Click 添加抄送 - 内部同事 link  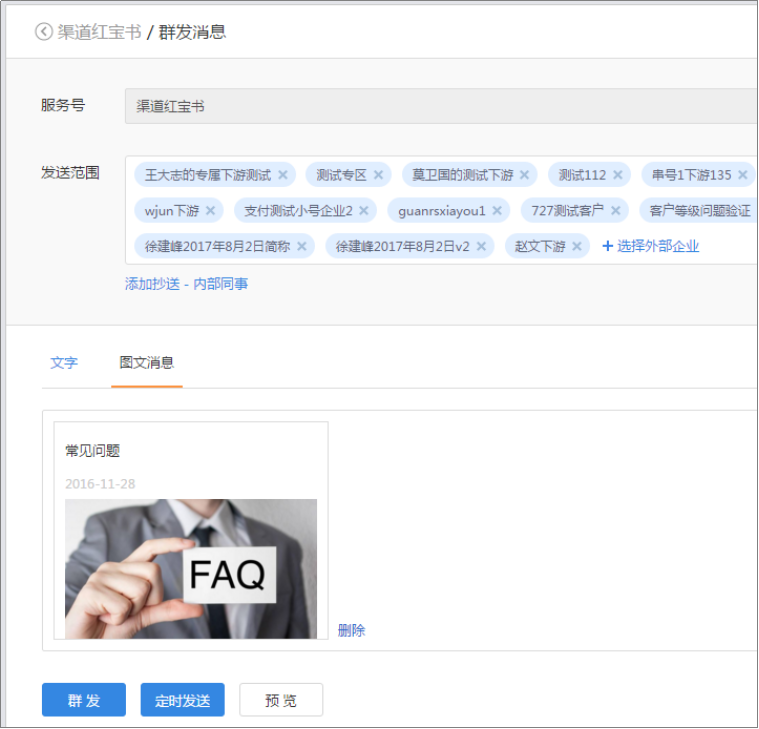186,284
